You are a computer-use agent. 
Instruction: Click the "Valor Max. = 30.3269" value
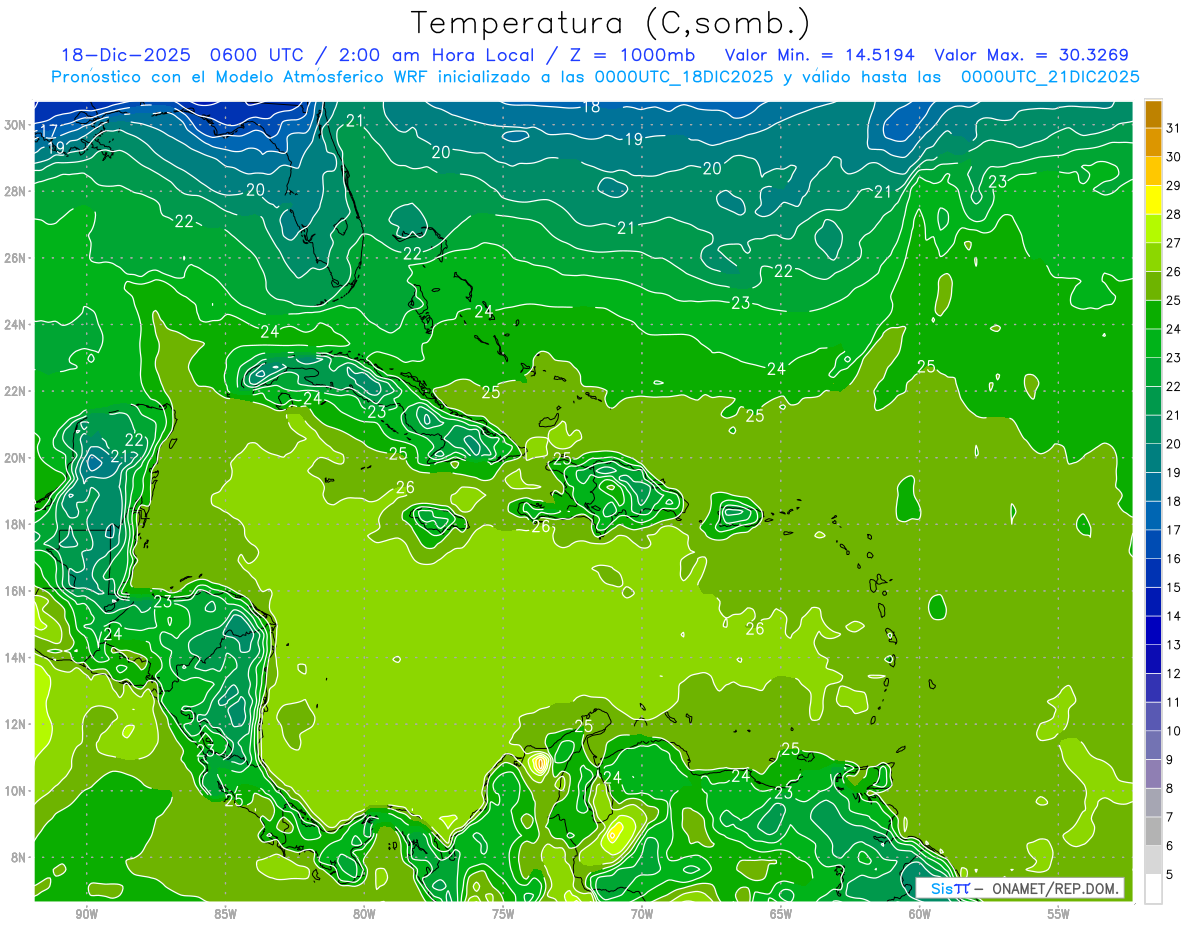click(x=1030, y=55)
